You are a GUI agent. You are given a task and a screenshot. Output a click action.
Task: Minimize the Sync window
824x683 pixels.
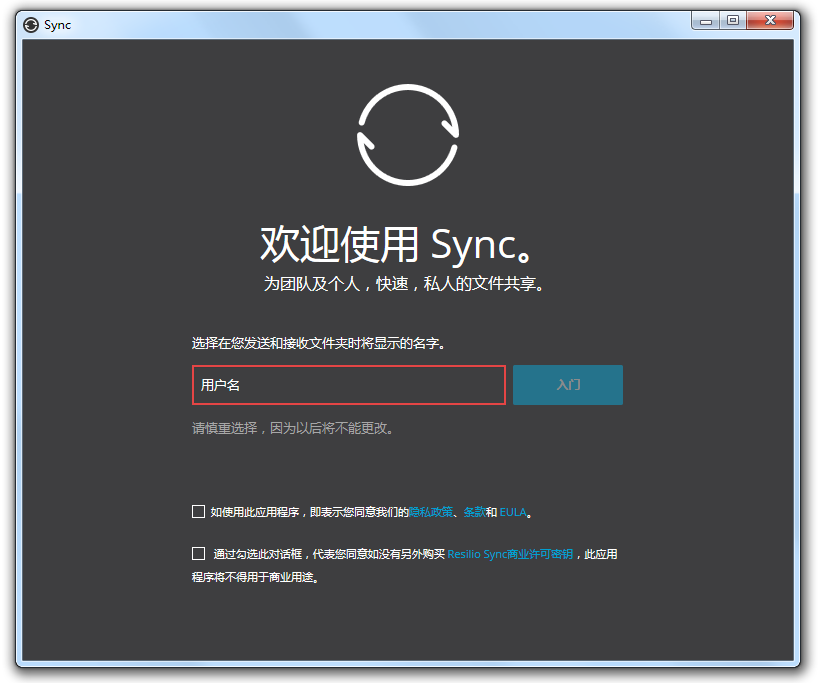point(706,20)
